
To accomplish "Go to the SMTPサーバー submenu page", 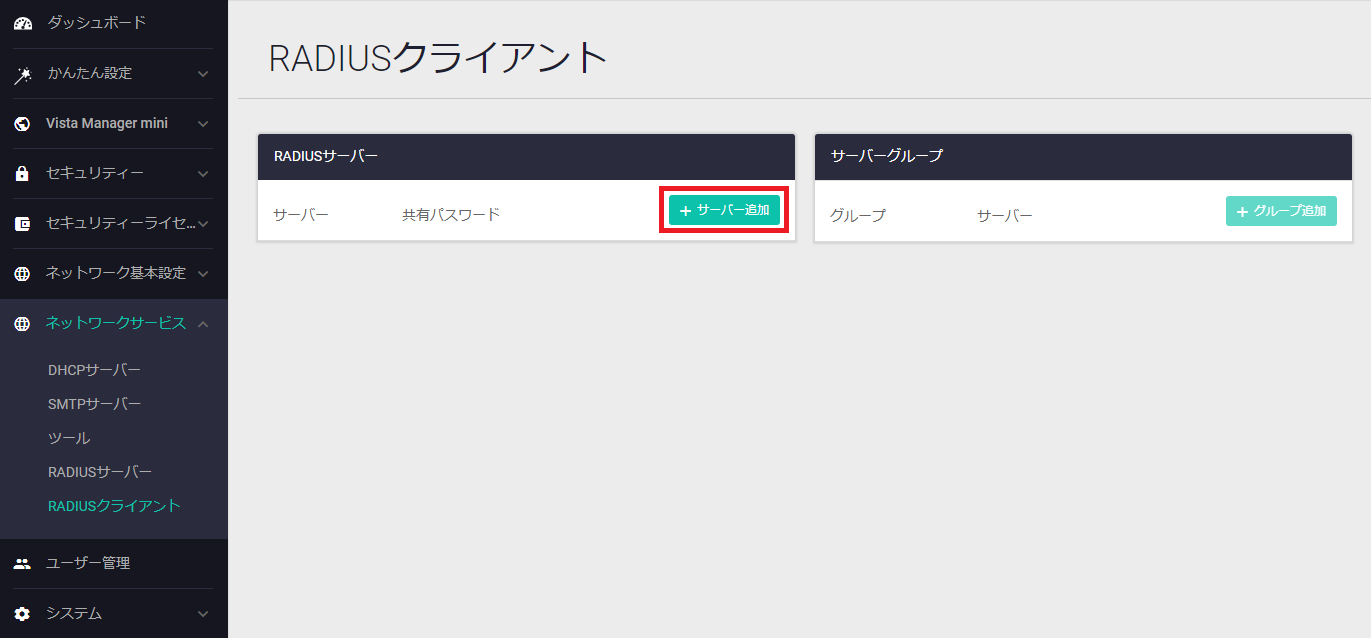I will pyautogui.click(x=94, y=404).
